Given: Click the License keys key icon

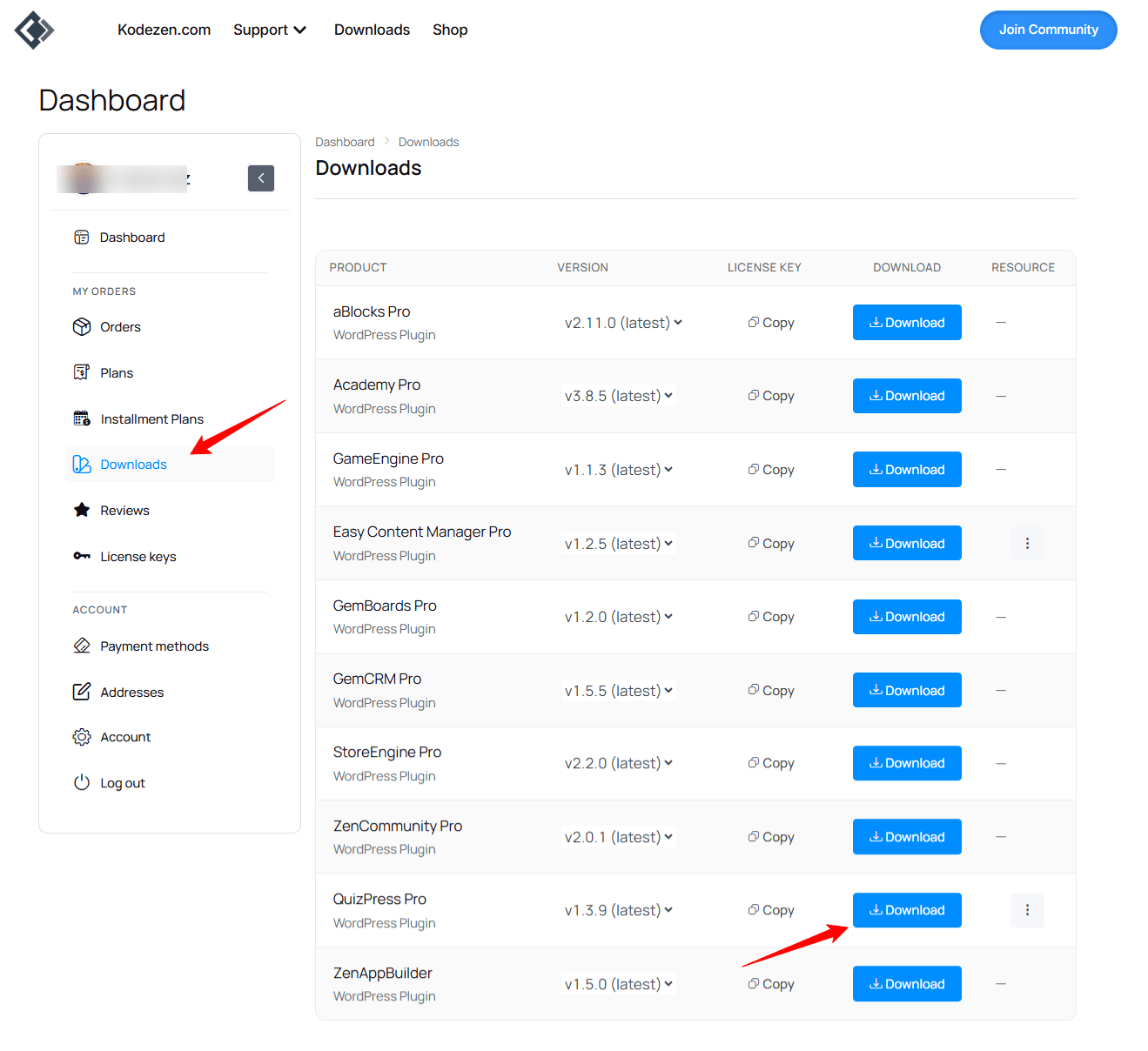Looking at the screenshot, I should pyautogui.click(x=82, y=556).
